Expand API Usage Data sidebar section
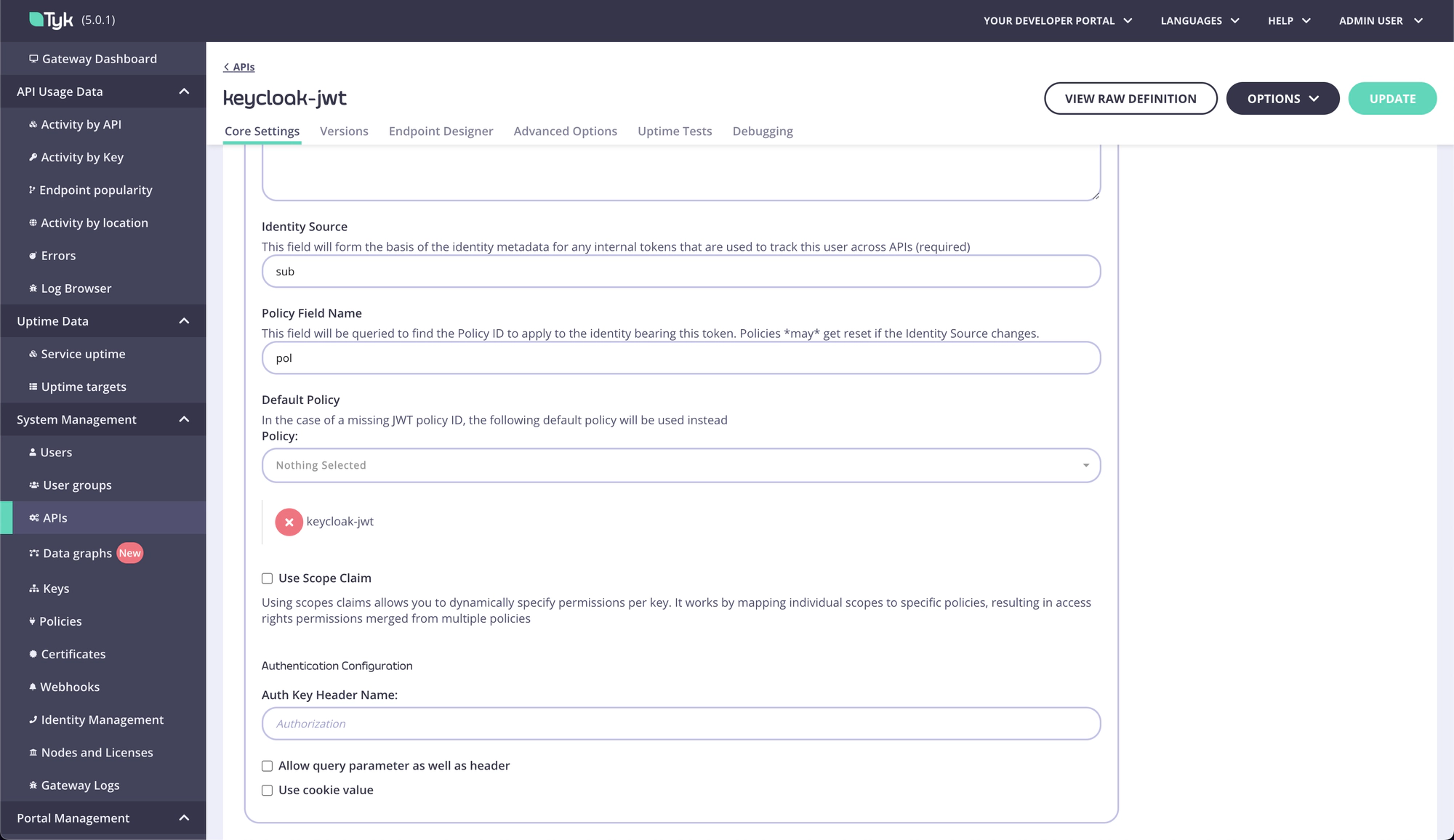Viewport: 1454px width, 840px height. 183,91
